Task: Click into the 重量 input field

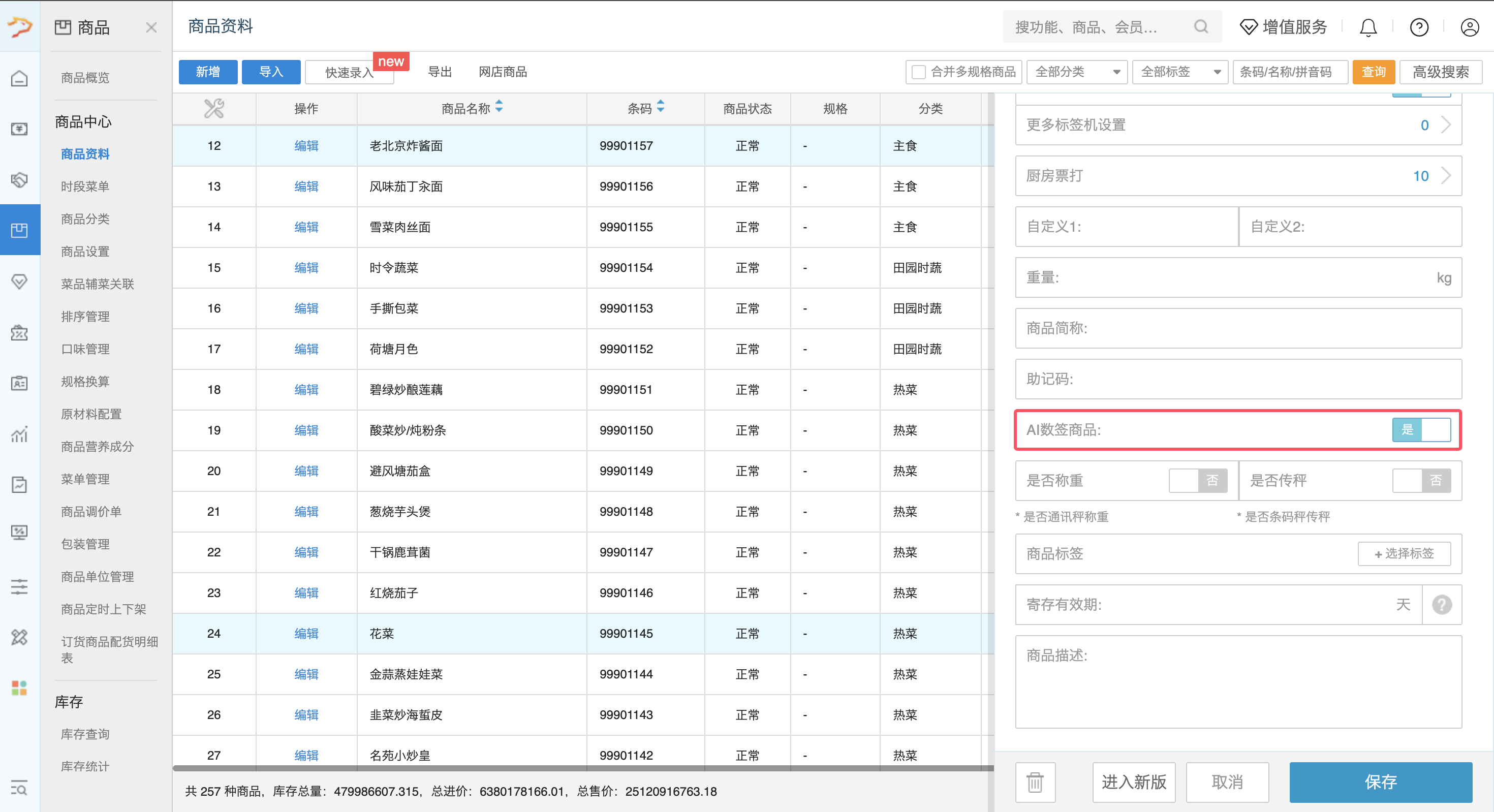Action: click(x=1238, y=278)
